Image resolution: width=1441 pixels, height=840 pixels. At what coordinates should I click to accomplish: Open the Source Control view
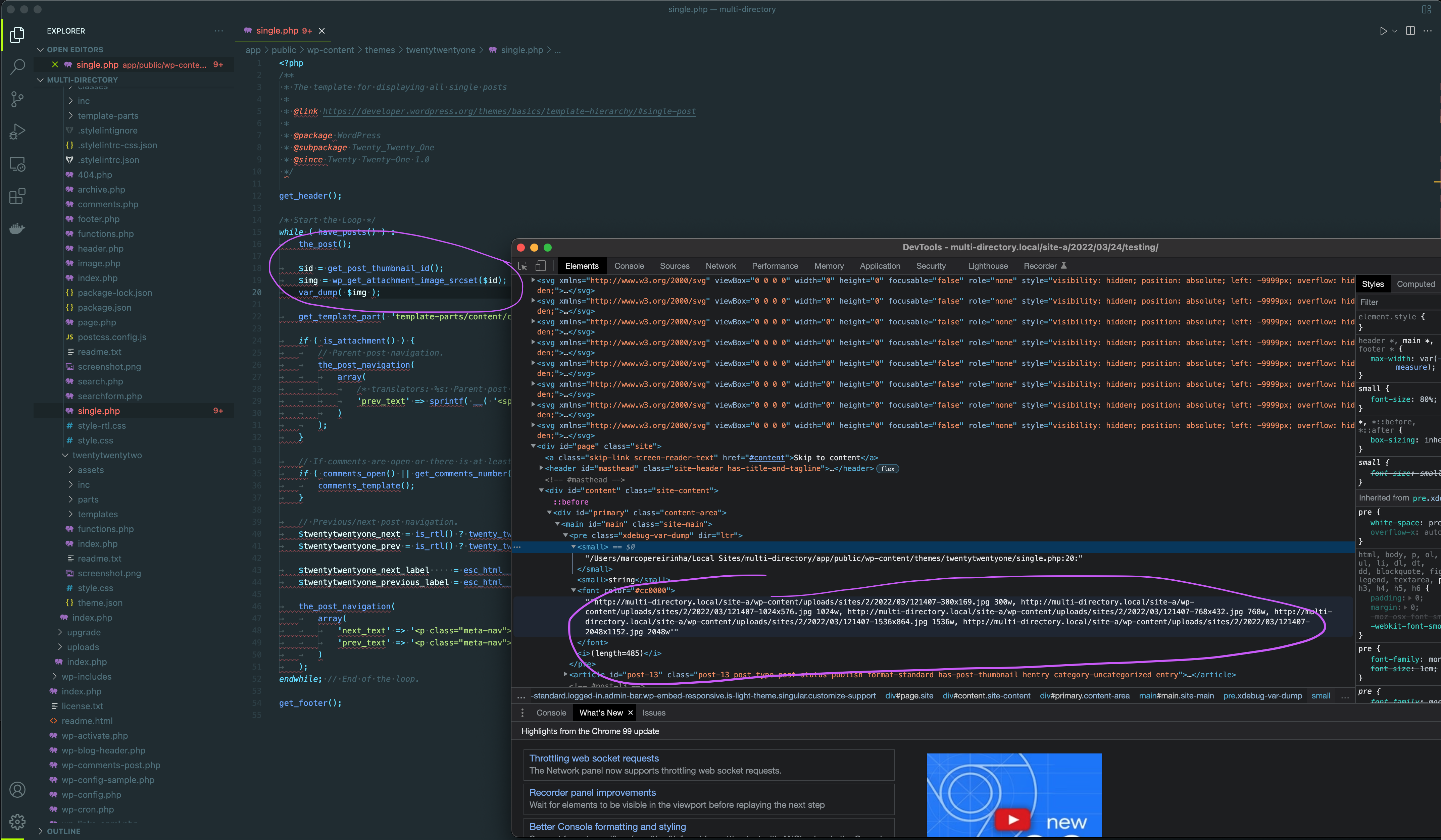[17, 99]
